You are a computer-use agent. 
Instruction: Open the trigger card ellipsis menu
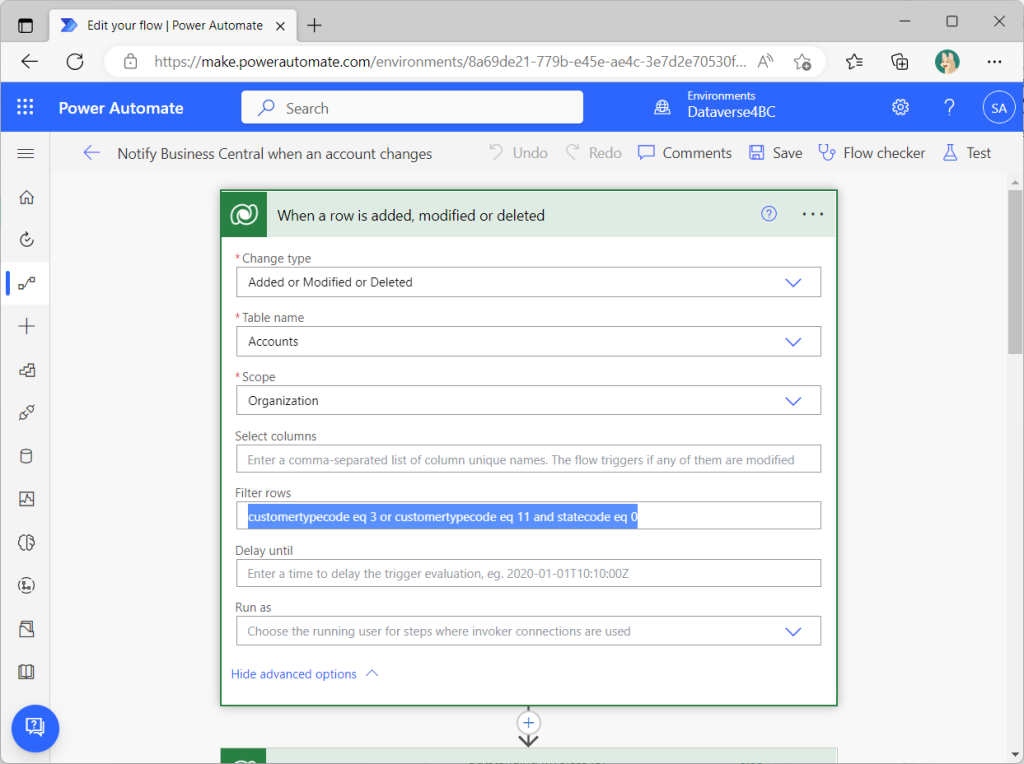813,214
